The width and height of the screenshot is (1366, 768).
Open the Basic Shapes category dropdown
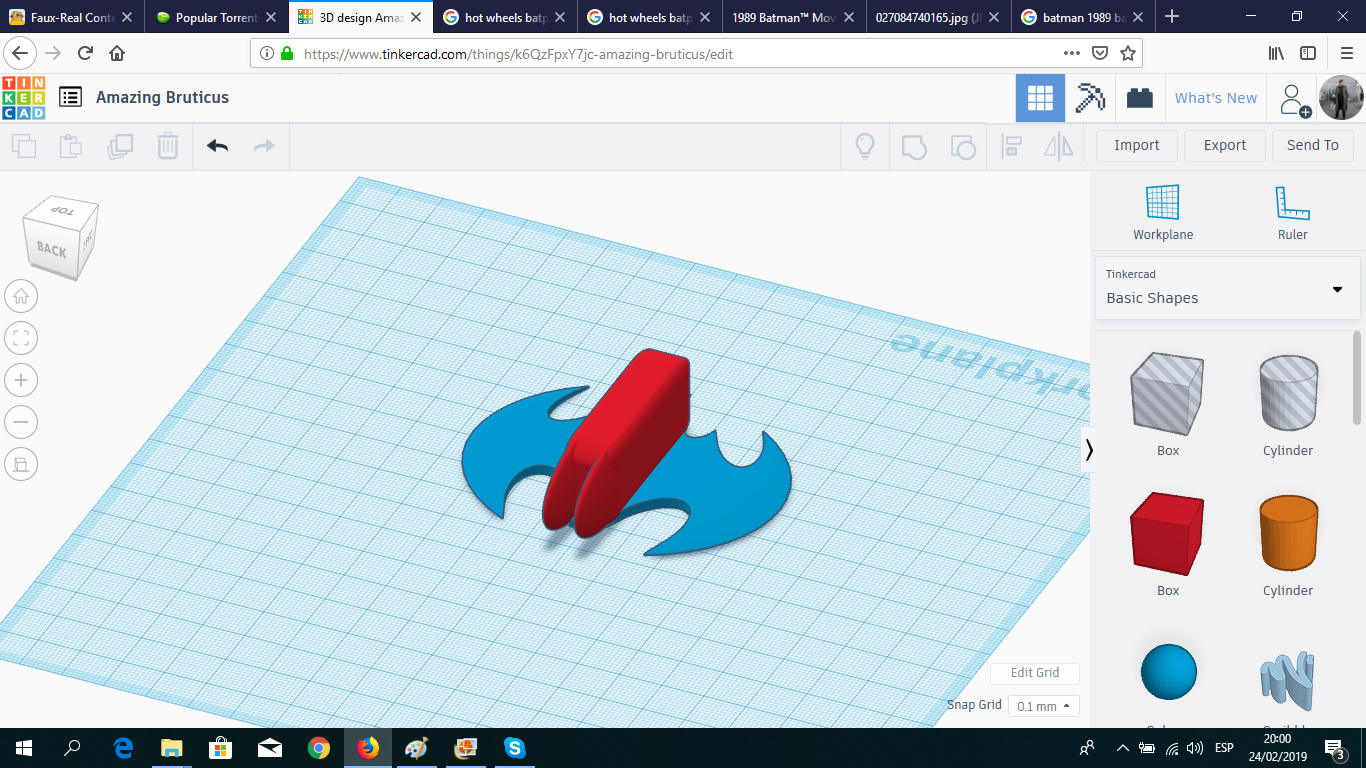click(1227, 290)
